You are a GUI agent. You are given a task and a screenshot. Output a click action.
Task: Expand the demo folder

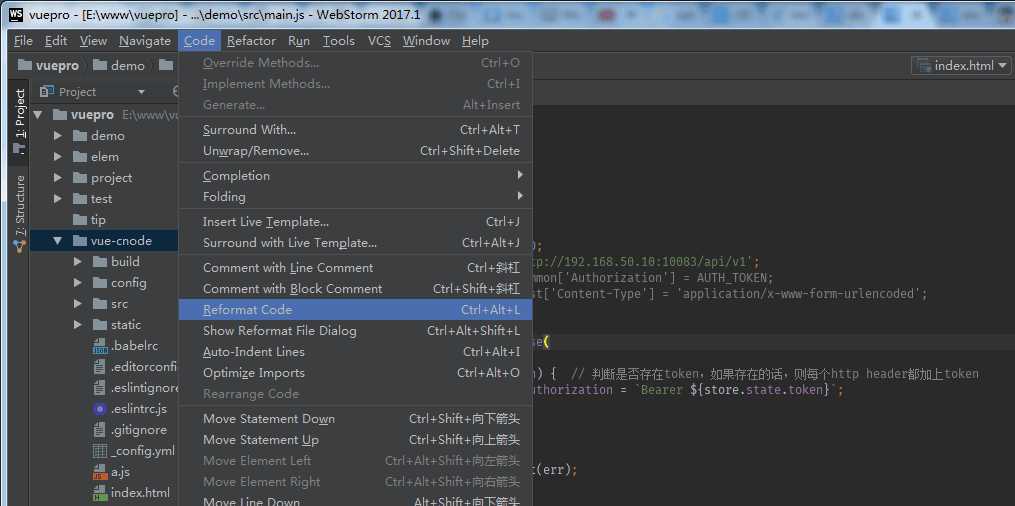tap(58, 136)
